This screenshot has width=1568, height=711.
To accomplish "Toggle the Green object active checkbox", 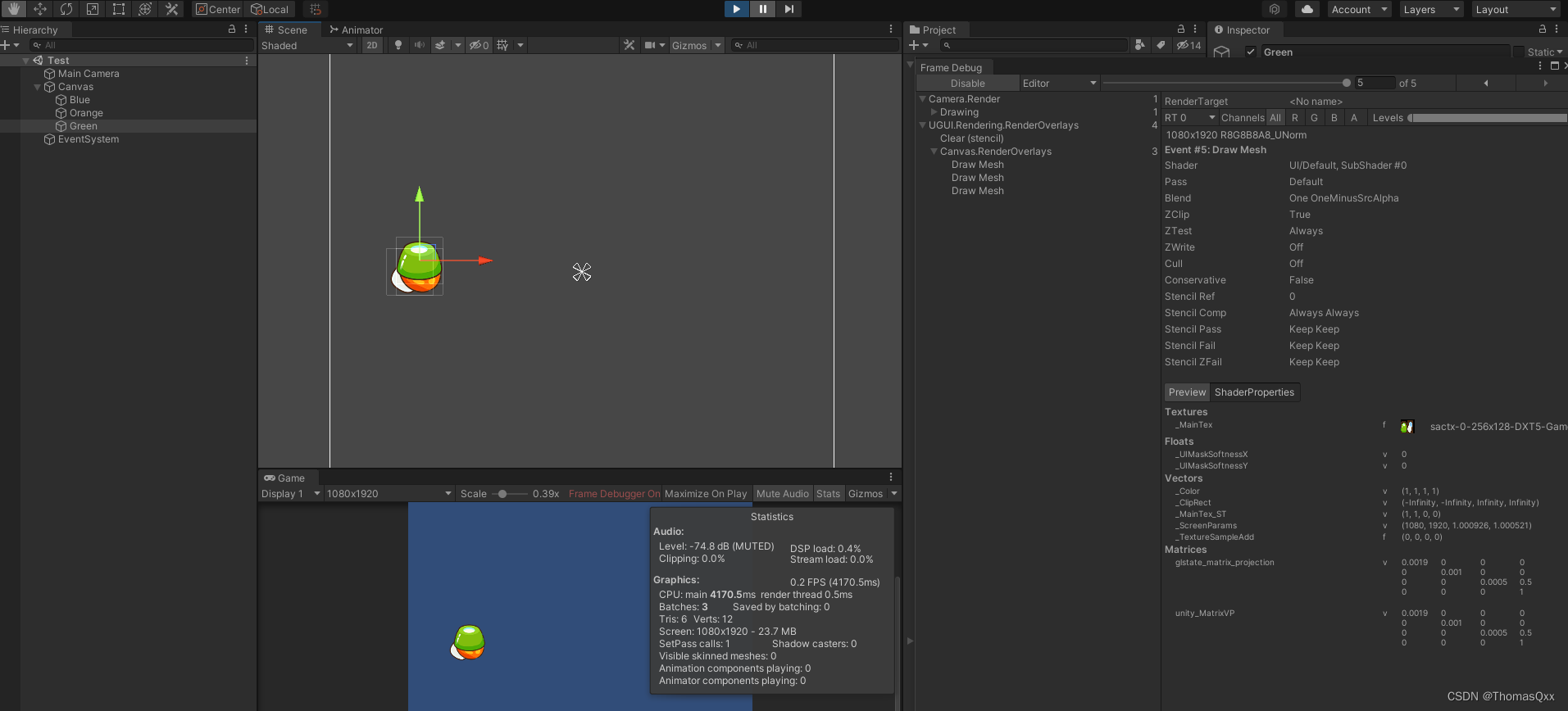I will coord(1251,52).
